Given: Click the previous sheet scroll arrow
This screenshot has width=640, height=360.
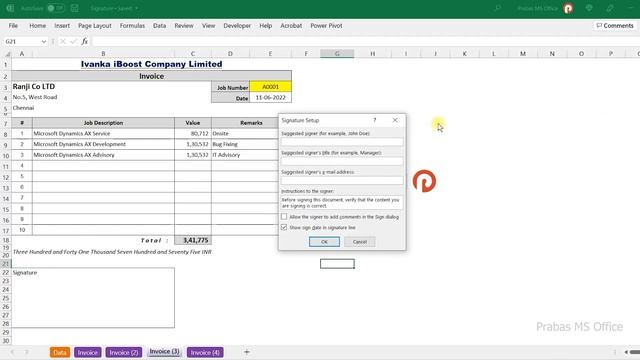Looking at the screenshot, I should [12, 352].
